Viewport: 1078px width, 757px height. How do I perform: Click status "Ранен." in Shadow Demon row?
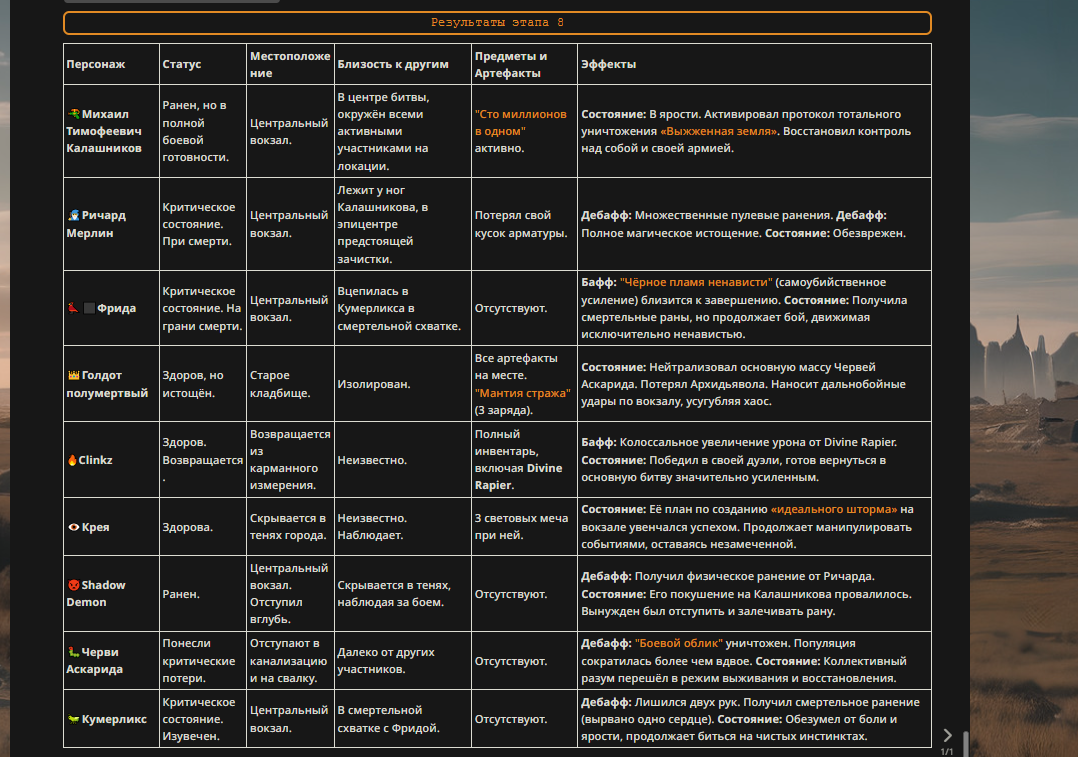181,594
